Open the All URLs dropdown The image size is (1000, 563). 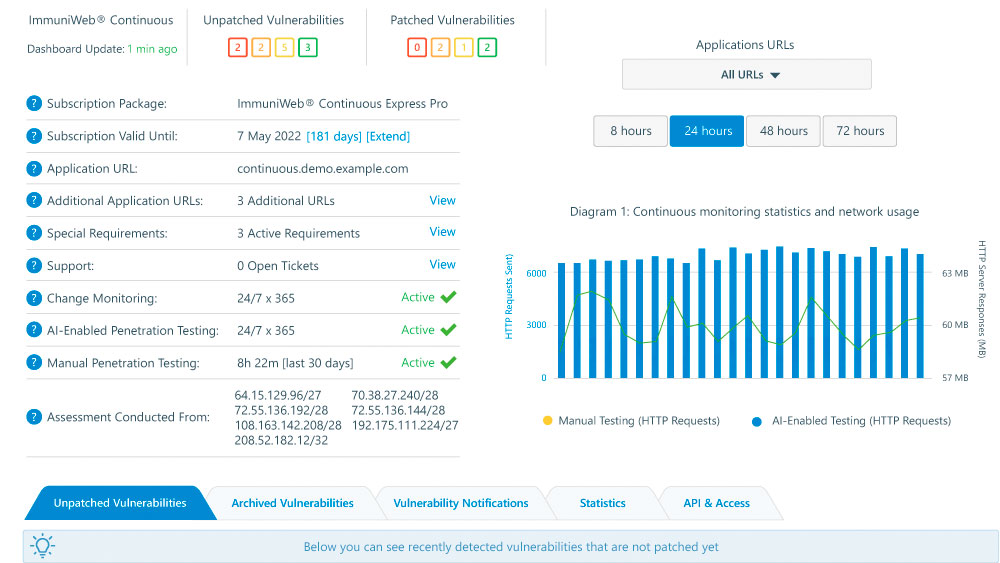[x=746, y=75]
